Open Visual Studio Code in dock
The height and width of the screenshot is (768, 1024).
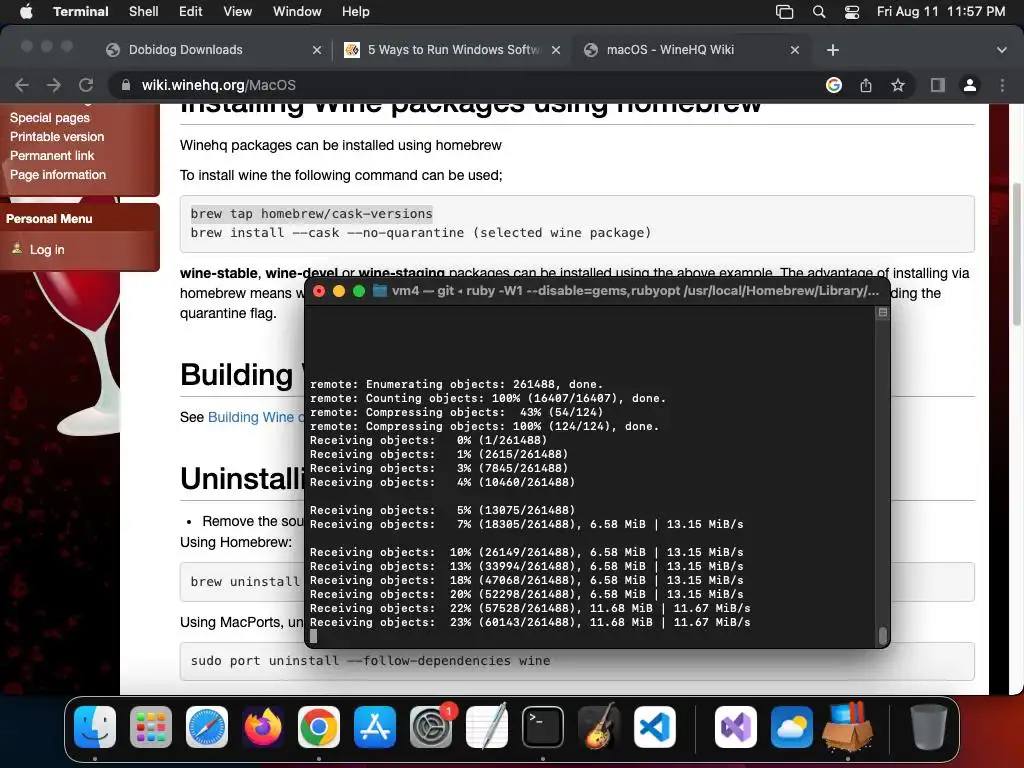coord(654,727)
